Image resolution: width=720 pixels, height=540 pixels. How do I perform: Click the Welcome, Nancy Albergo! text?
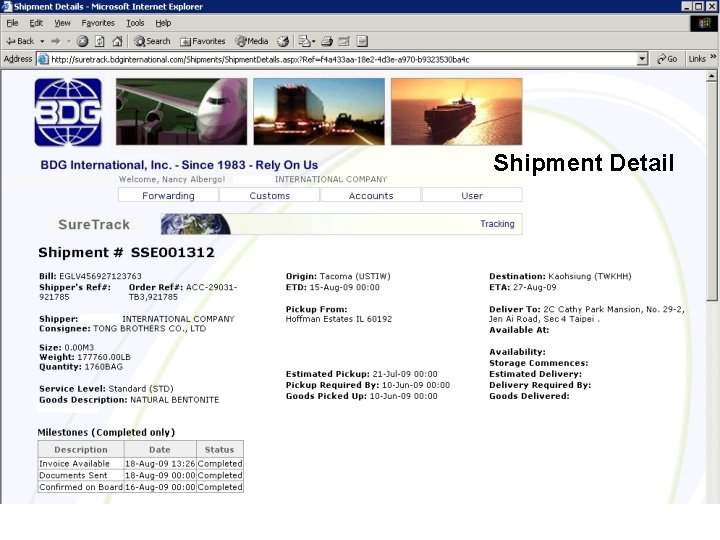(x=172, y=179)
